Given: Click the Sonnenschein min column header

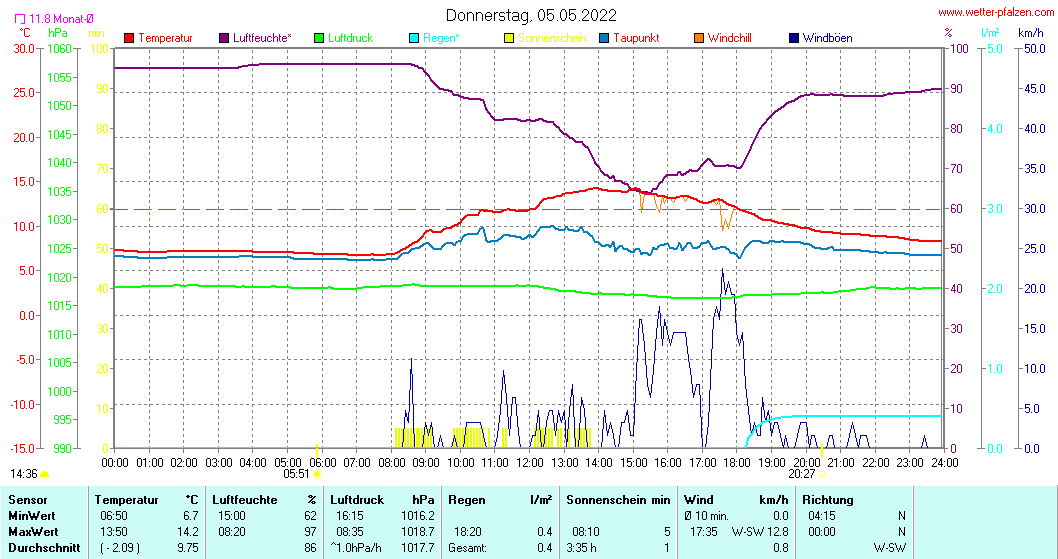Looking at the screenshot, I should 618,500.
